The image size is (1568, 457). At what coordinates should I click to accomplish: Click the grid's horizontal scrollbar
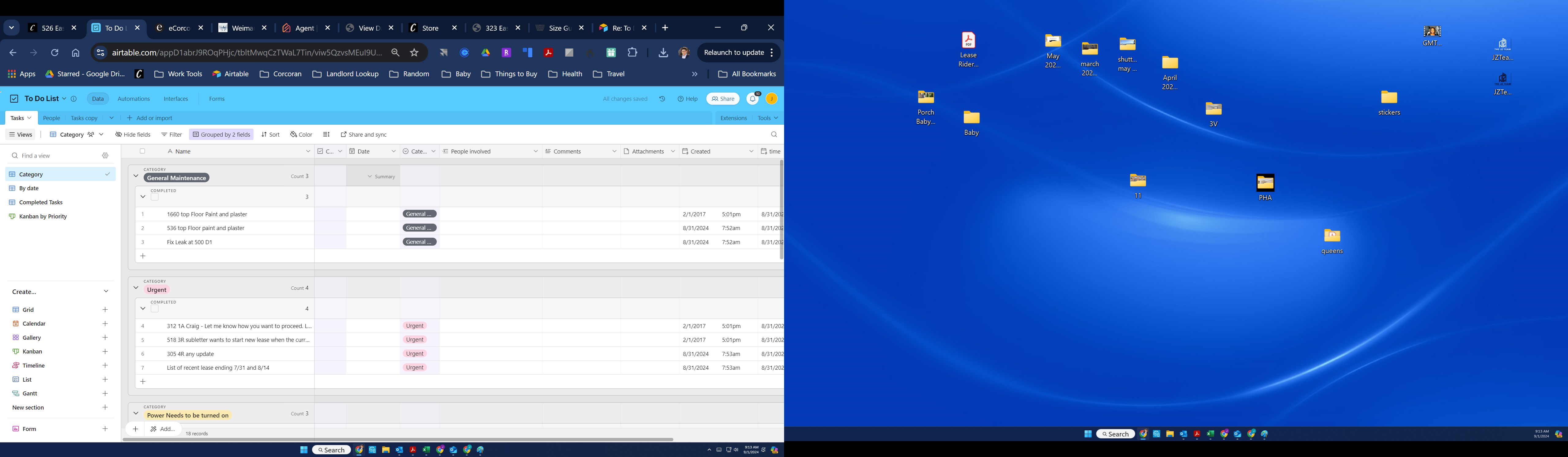398,439
